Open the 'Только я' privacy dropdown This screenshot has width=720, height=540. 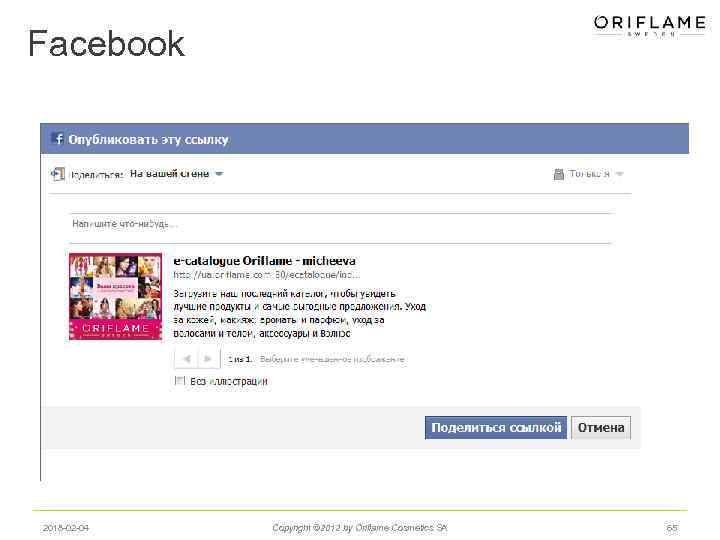[596, 174]
